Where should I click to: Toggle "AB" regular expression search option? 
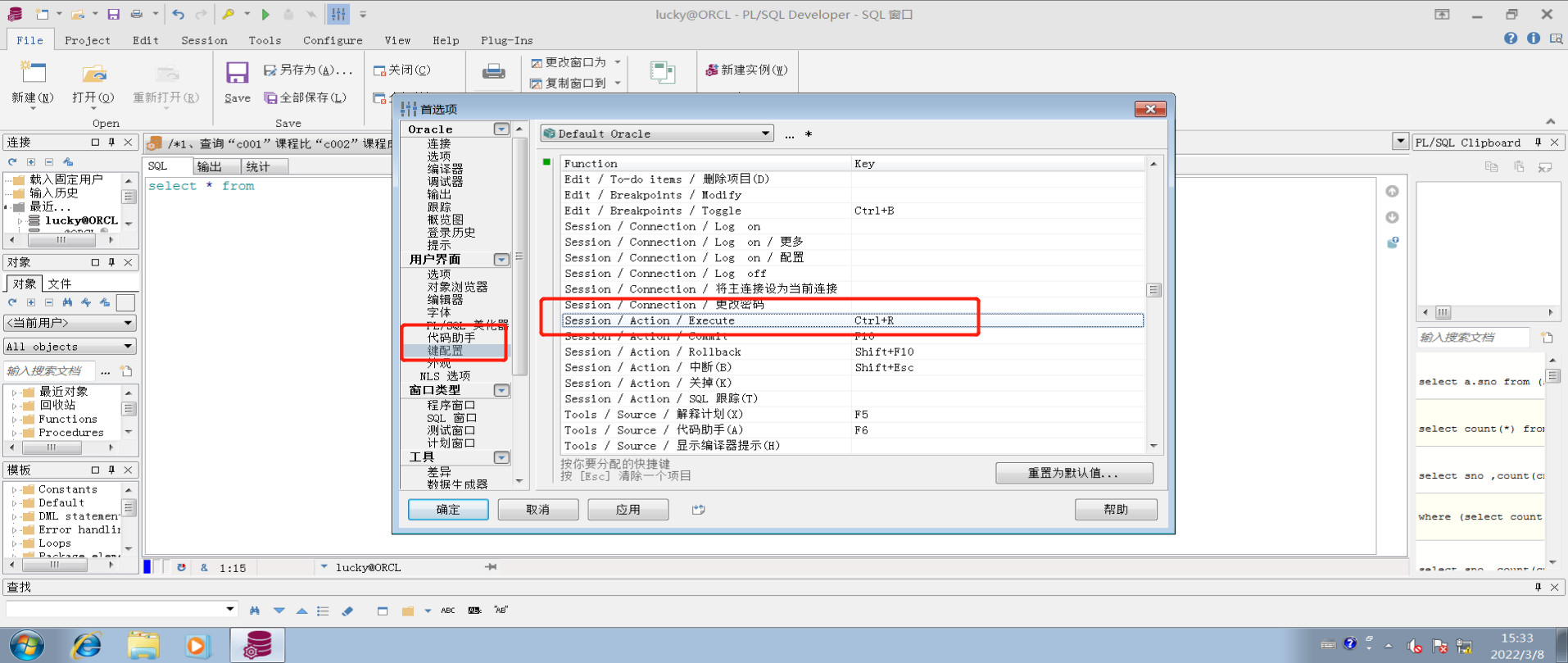501,610
